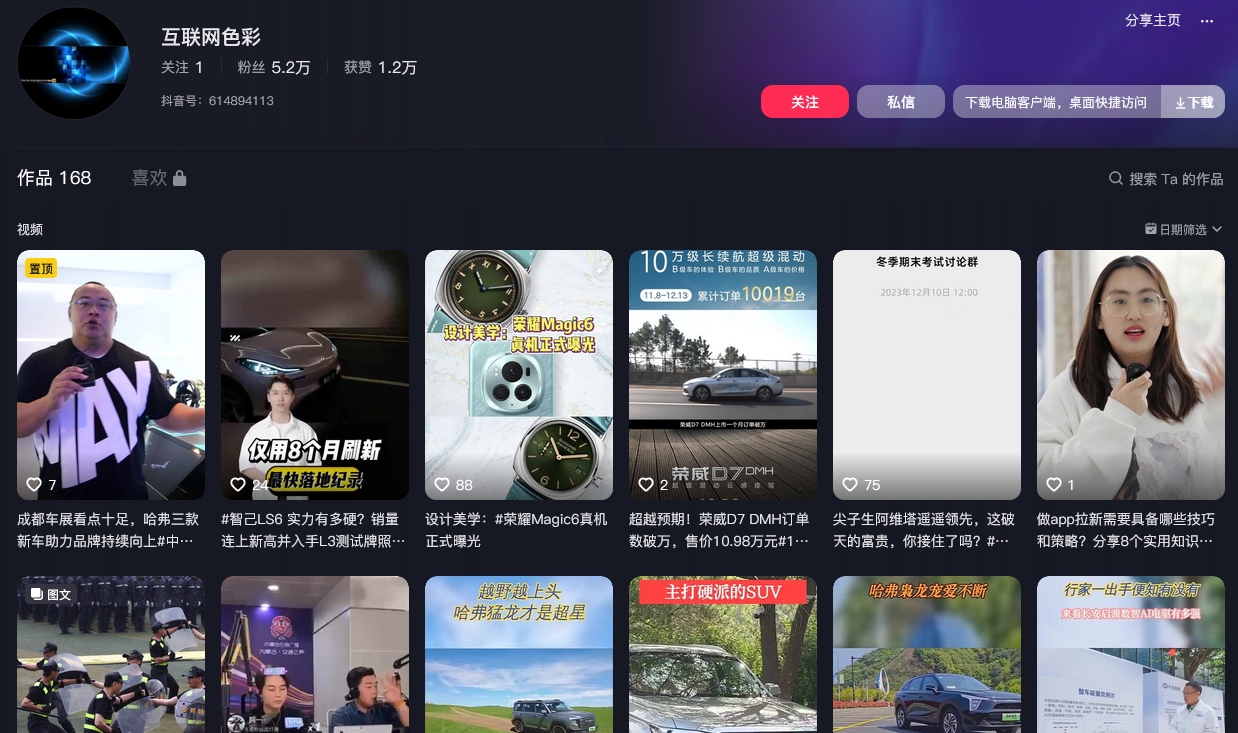Open the 成都车展看点十足 video thumbnail

tap(111, 375)
